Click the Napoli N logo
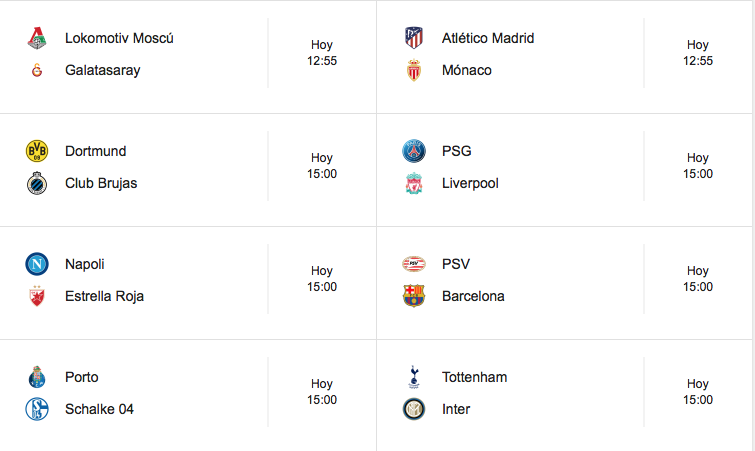Screen dimensions: 755x451 coord(37,264)
